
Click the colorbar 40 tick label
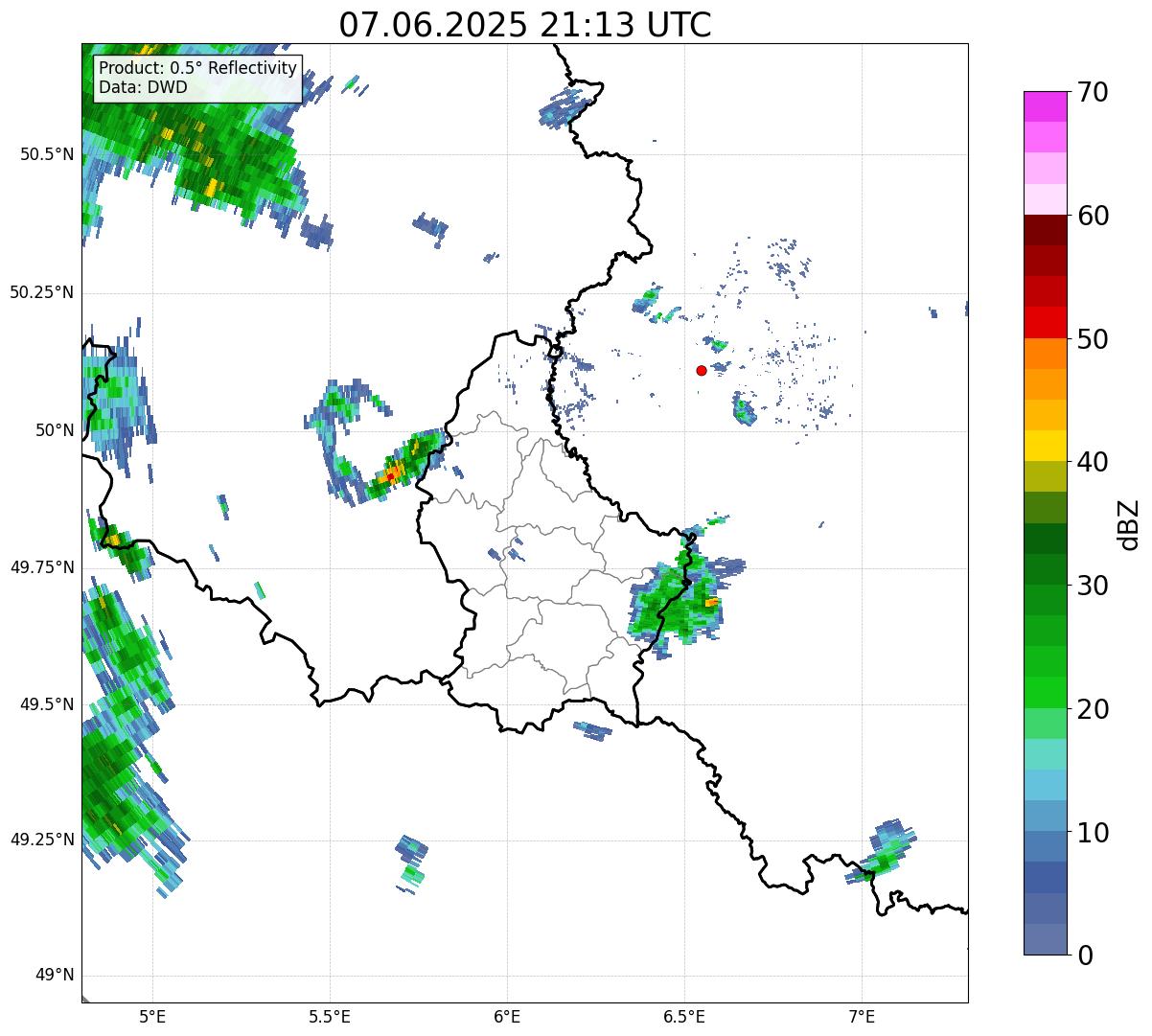(1094, 462)
